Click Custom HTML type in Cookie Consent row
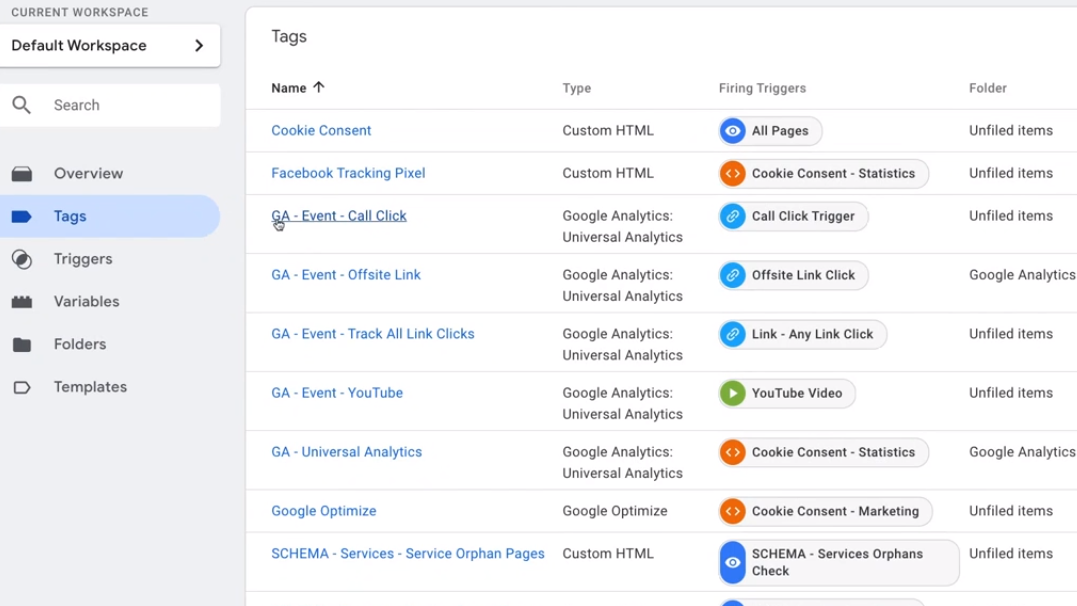The height and width of the screenshot is (606, 1077). [608, 131]
